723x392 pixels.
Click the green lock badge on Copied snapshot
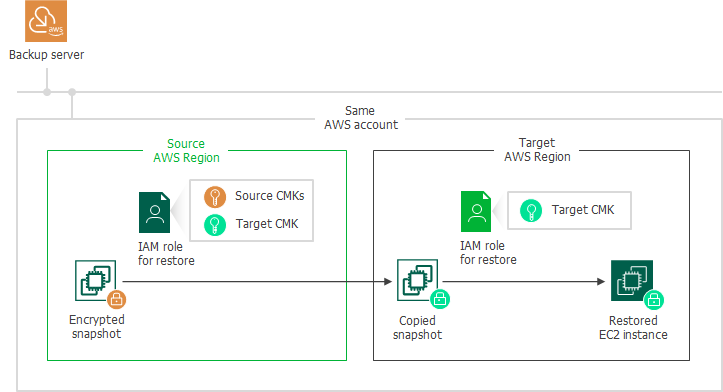(x=440, y=299)
